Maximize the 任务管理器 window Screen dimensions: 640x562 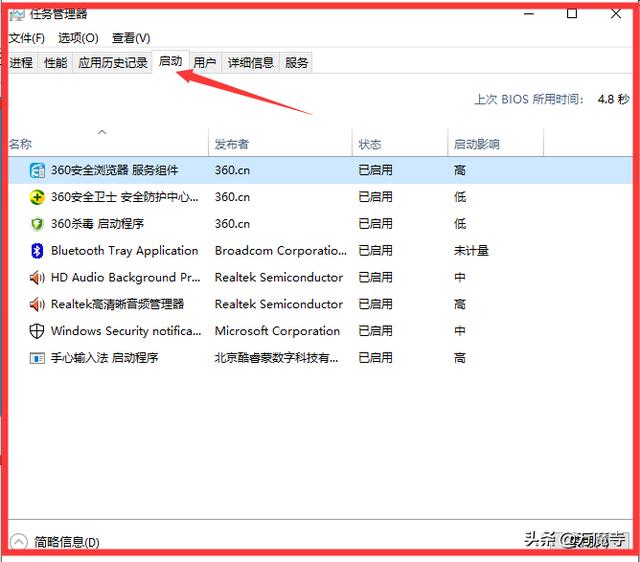click(572, 14)
